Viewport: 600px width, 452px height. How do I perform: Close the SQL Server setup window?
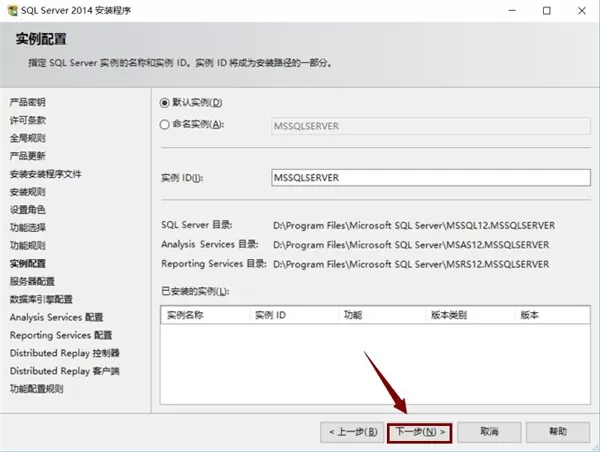582,11
